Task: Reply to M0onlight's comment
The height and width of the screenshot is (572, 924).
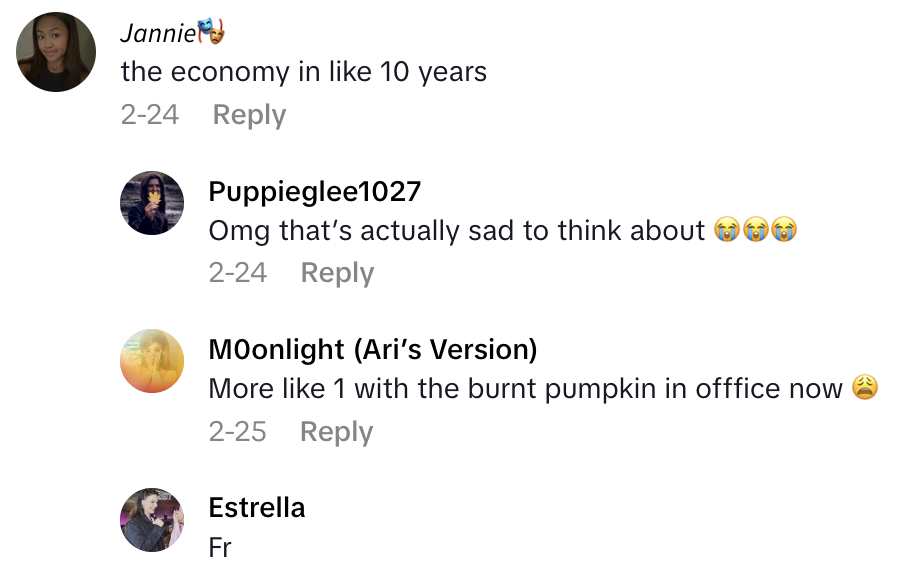Action: 337,432
